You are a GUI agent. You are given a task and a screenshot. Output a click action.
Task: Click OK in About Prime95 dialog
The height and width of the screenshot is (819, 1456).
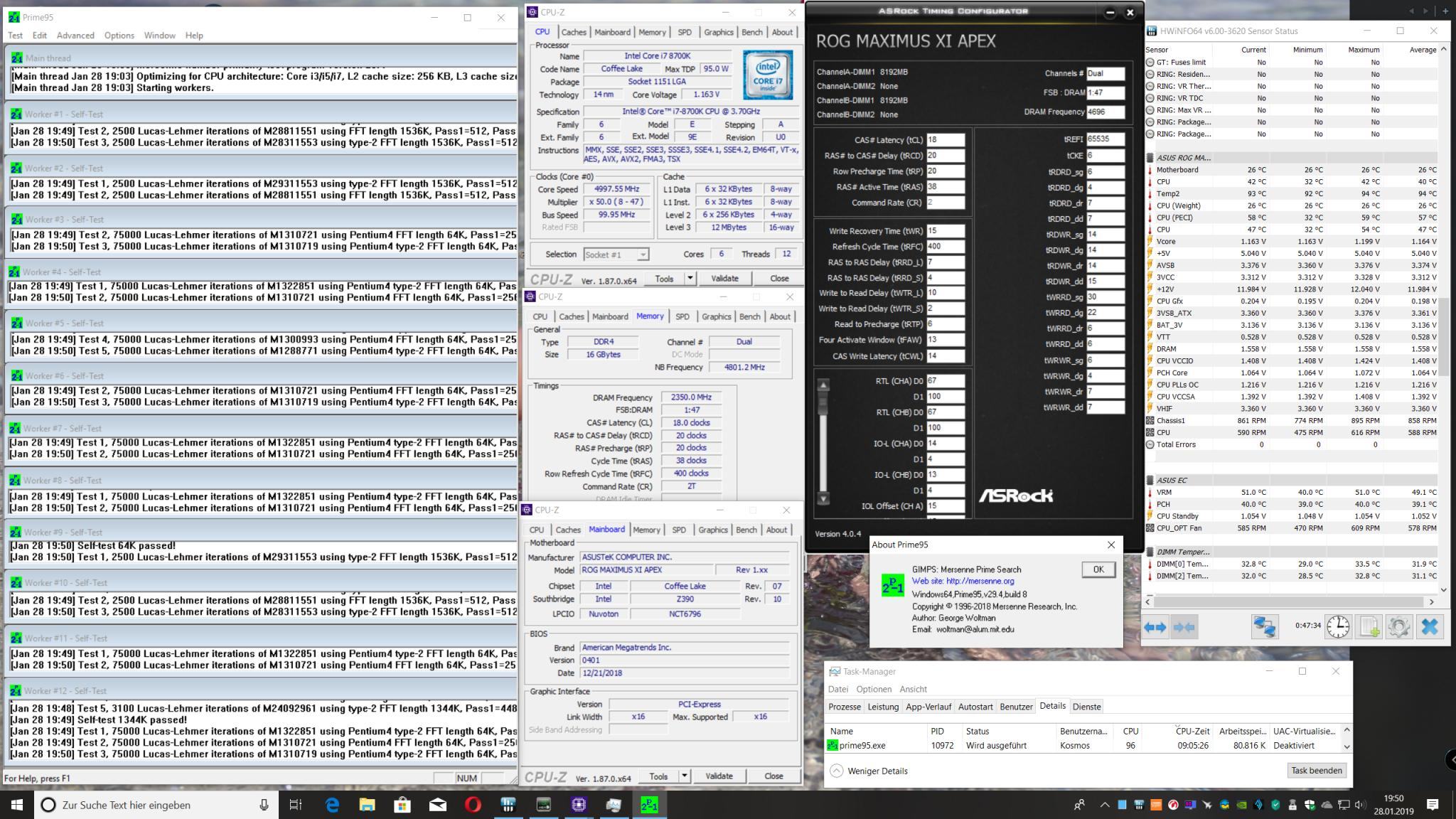point(1098,569)
